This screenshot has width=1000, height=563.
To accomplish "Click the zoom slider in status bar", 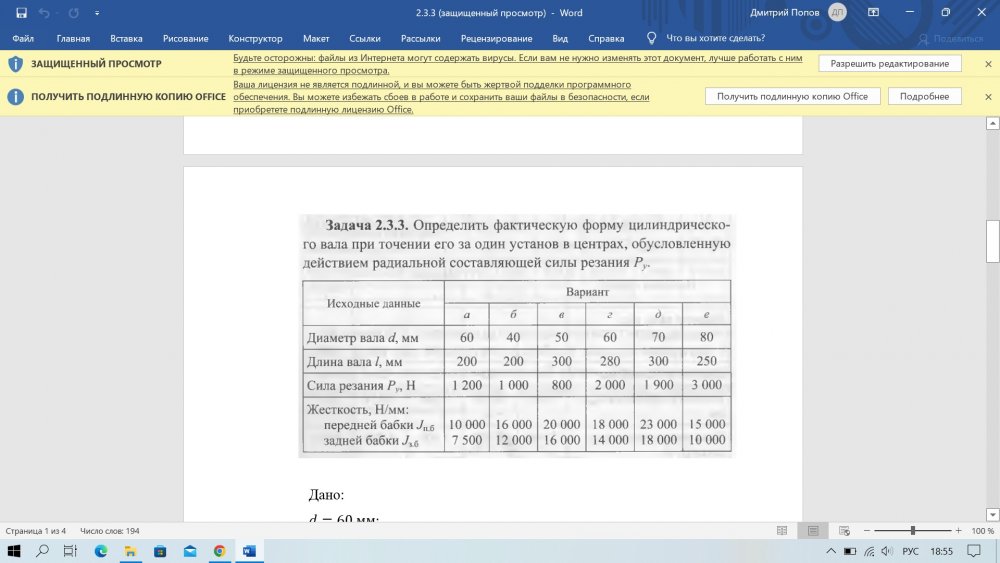I will coord(912,531).
